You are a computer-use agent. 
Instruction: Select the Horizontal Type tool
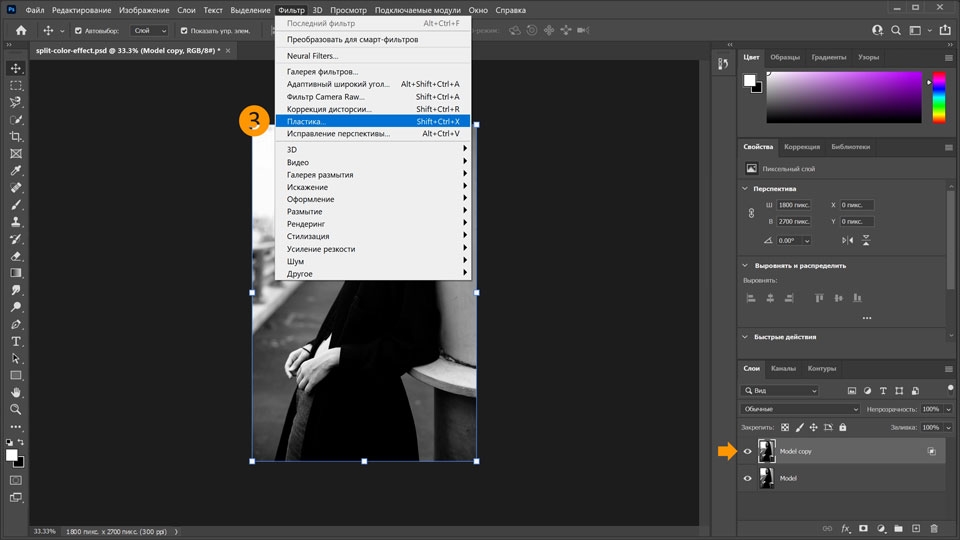coord(16,342)
